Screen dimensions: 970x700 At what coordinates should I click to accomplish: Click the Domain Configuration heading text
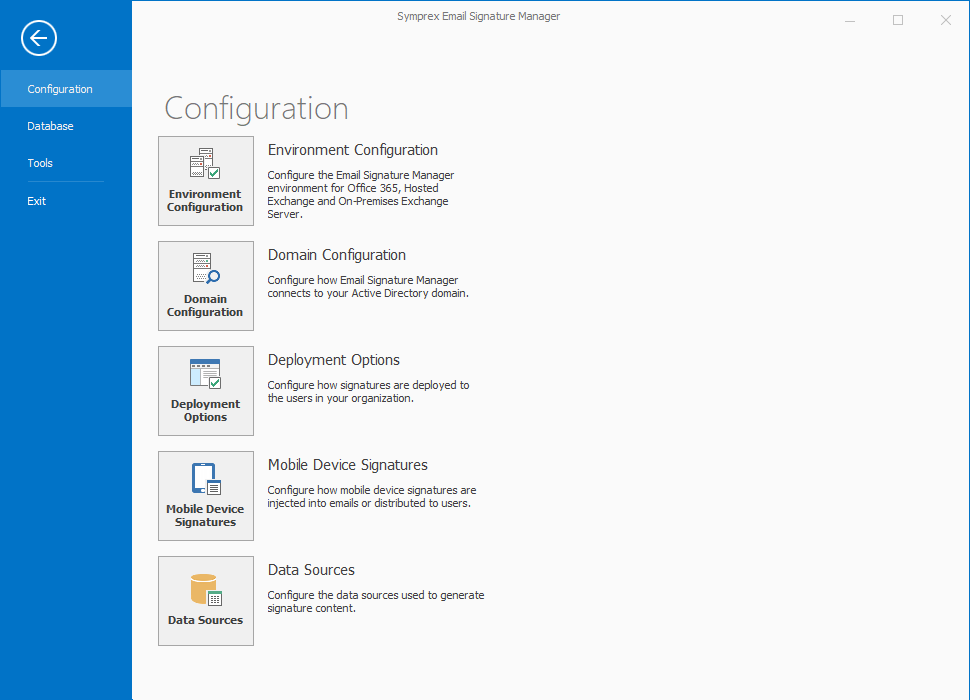point(337,255)
